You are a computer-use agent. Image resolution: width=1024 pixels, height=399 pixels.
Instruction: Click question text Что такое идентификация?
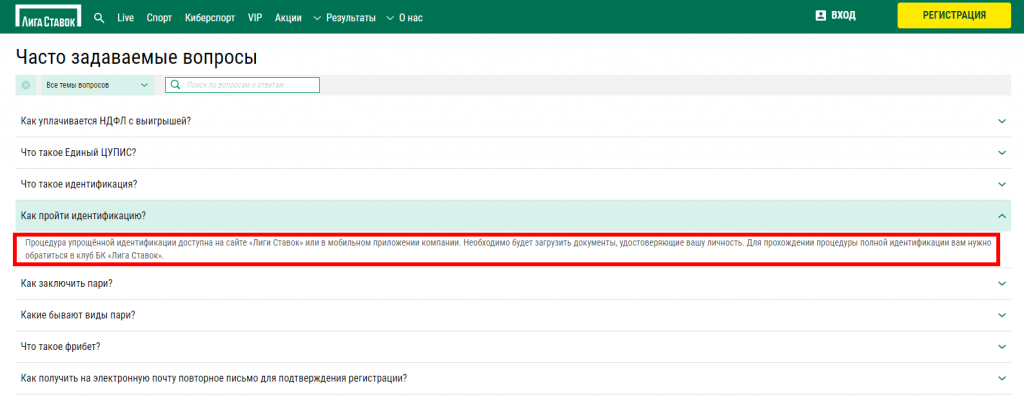tap(79, 184)
